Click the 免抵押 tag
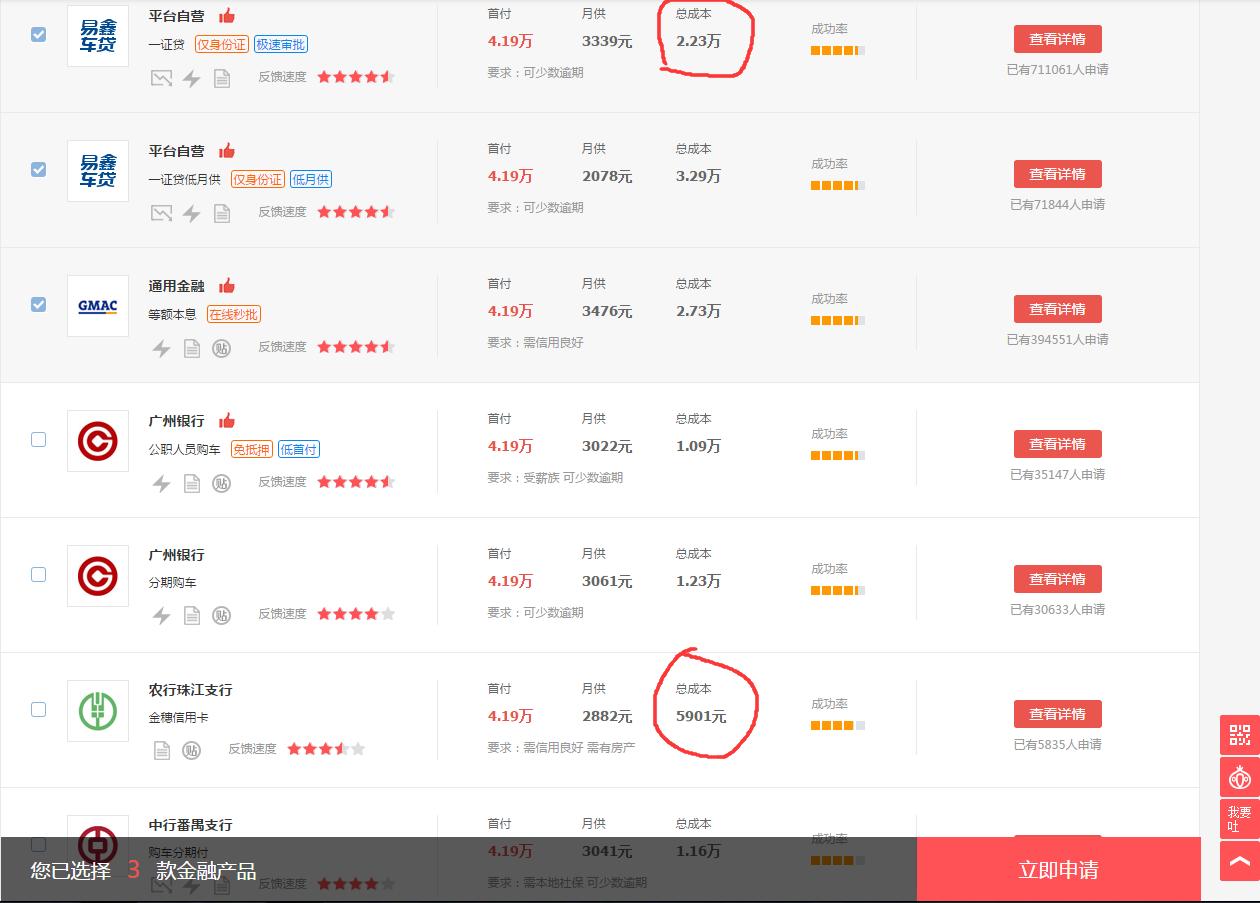Screen dimensions: 1260x903 tap(251, 449)
